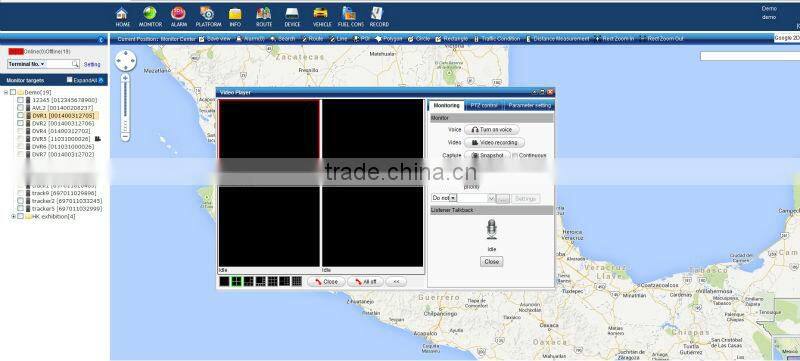Screen dimensions: 800x361
Task: Click the talkback microphone icon
Action: [x=492, y=229]
